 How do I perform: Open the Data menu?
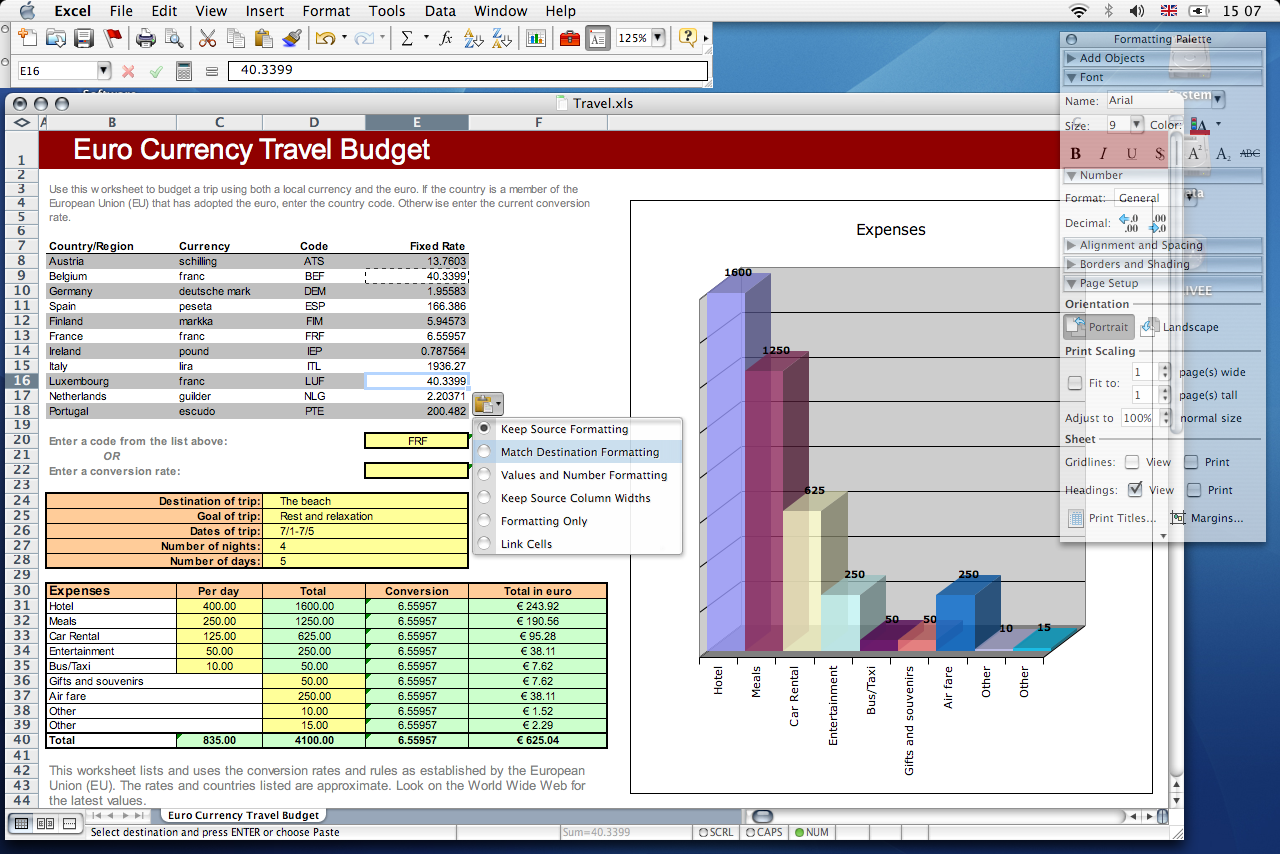[x=440, y=11]
